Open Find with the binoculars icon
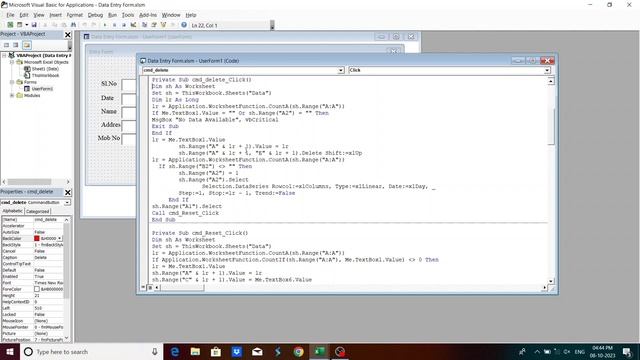Screen dimensions: 640x360 pos(73,25)
